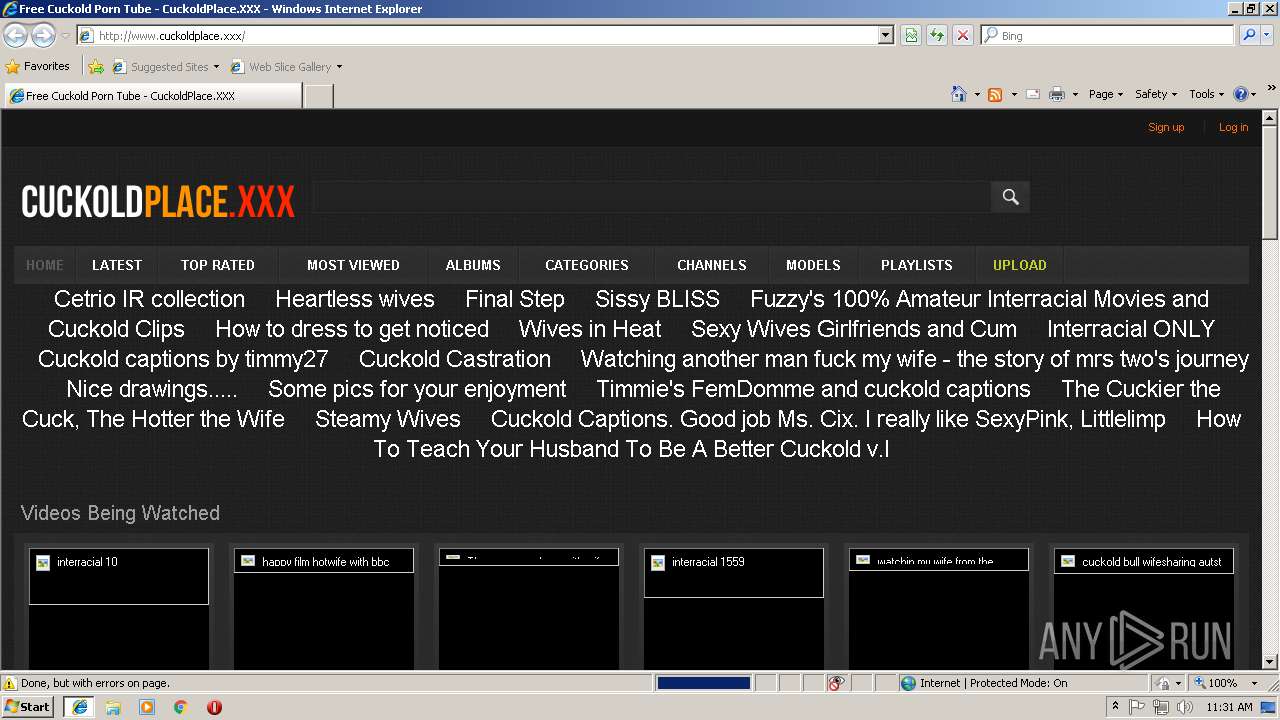
Task: Open Windows Explorer folder in taskbar
Action: pyautogui.click(x=113, y=707)
